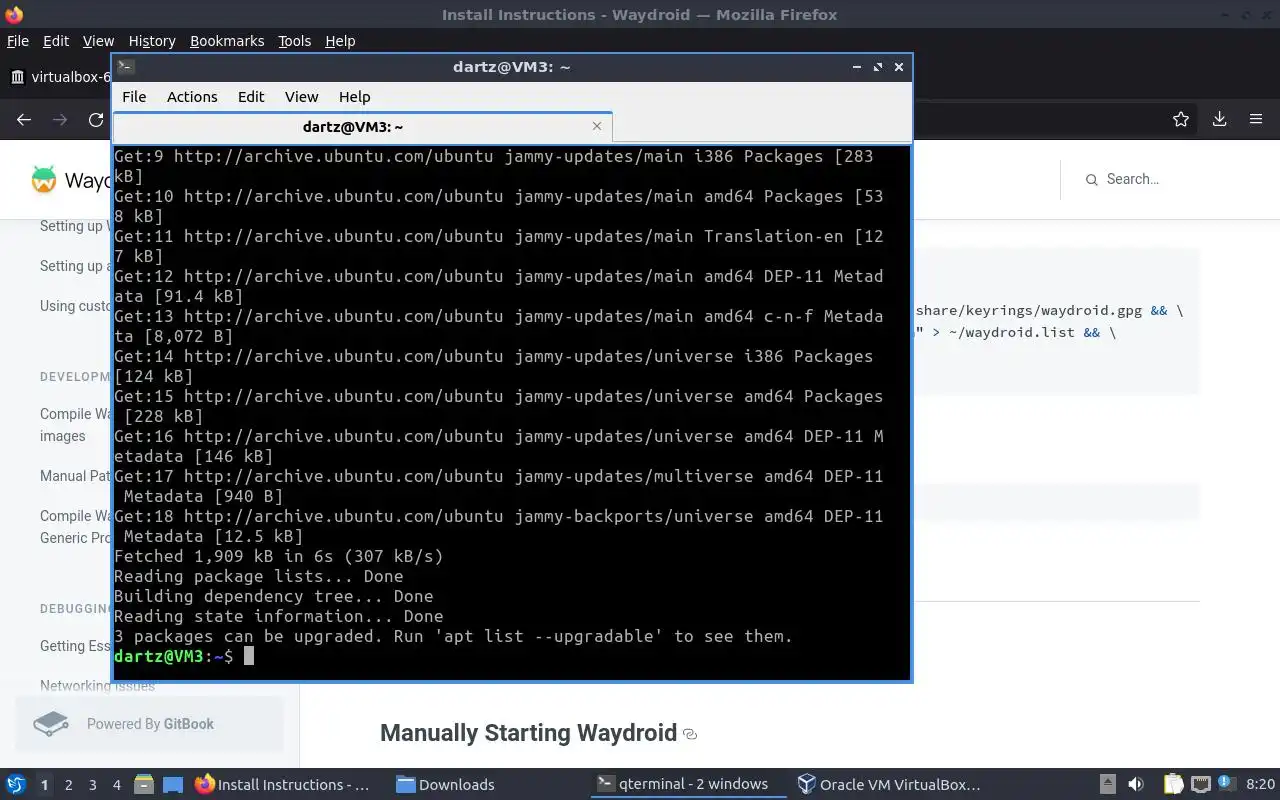Screen dimensions: 1280x800
Task: Open the qterminal Help menu
Action: point(354,97)
